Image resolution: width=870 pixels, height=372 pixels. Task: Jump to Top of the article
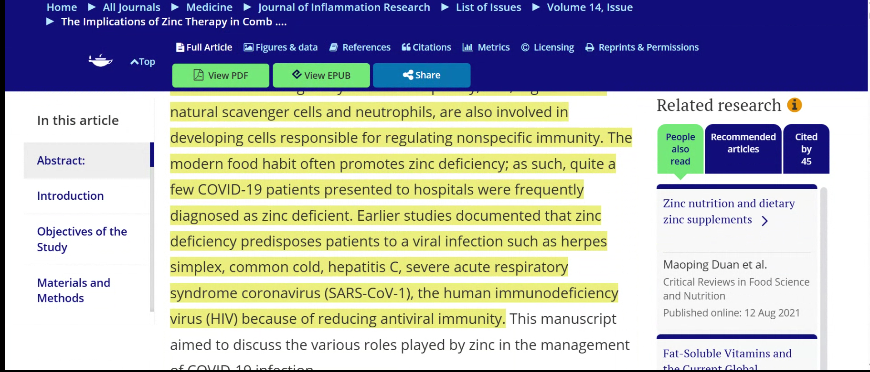coord(143,62)
